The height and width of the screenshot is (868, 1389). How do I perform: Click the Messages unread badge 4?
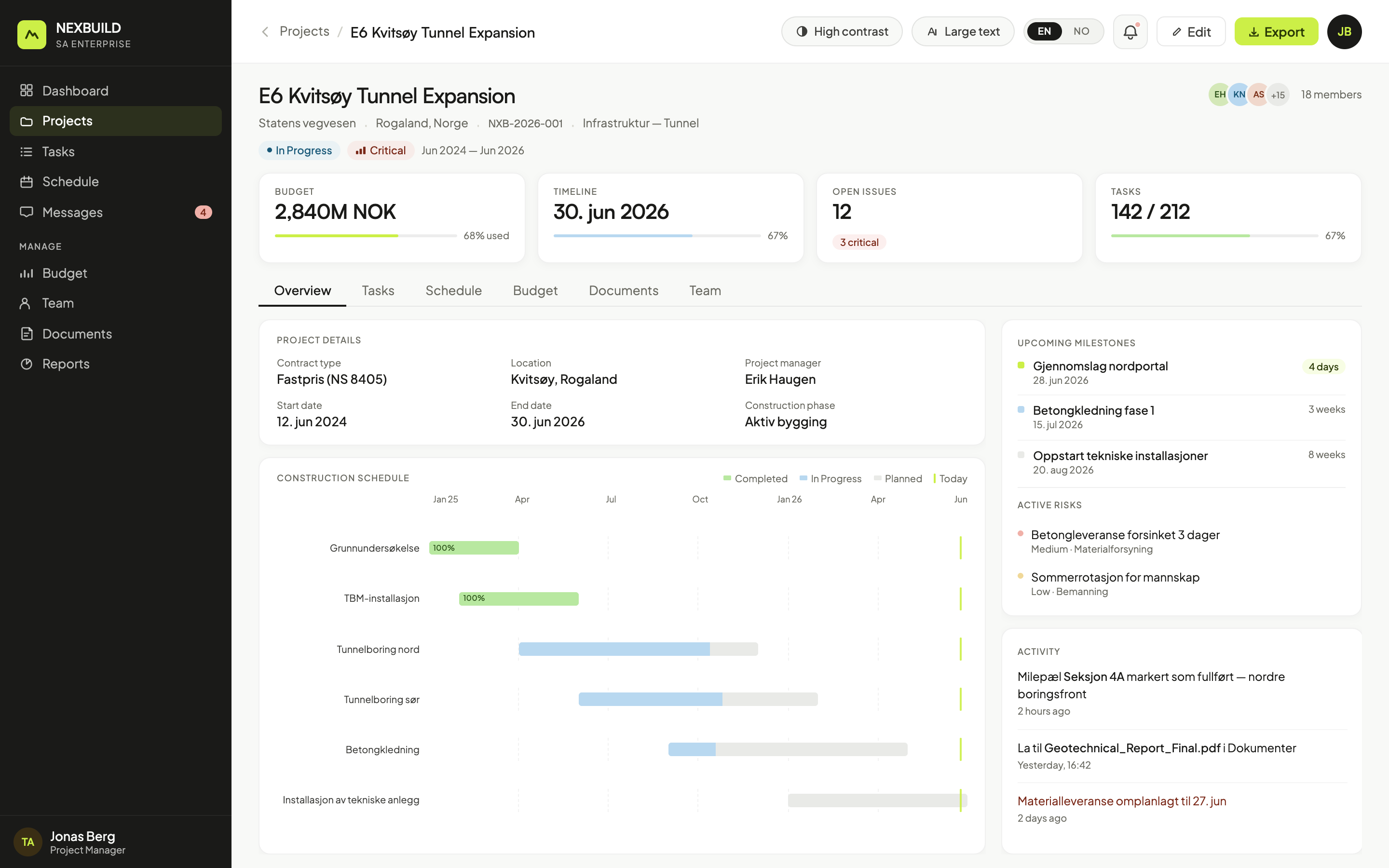203,212
